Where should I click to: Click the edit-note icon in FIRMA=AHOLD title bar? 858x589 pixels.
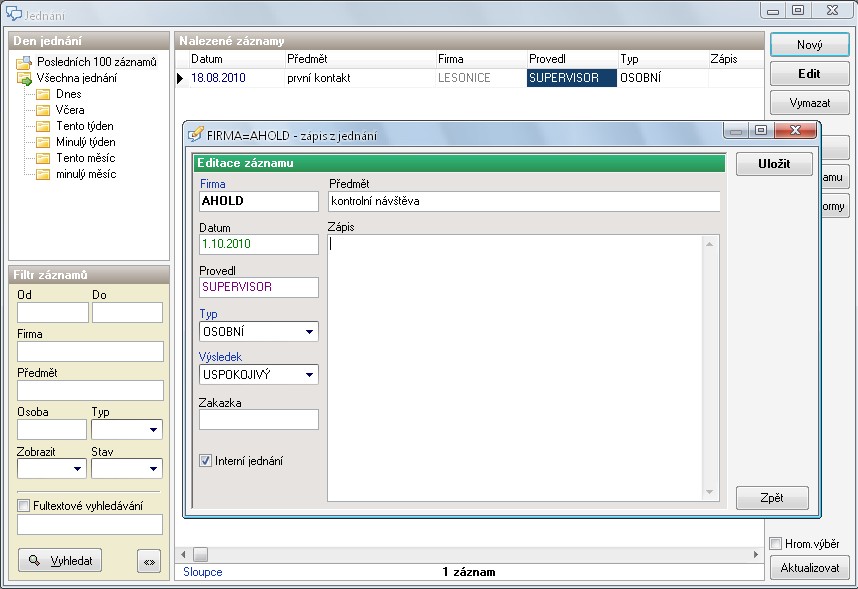click(195, 134)
